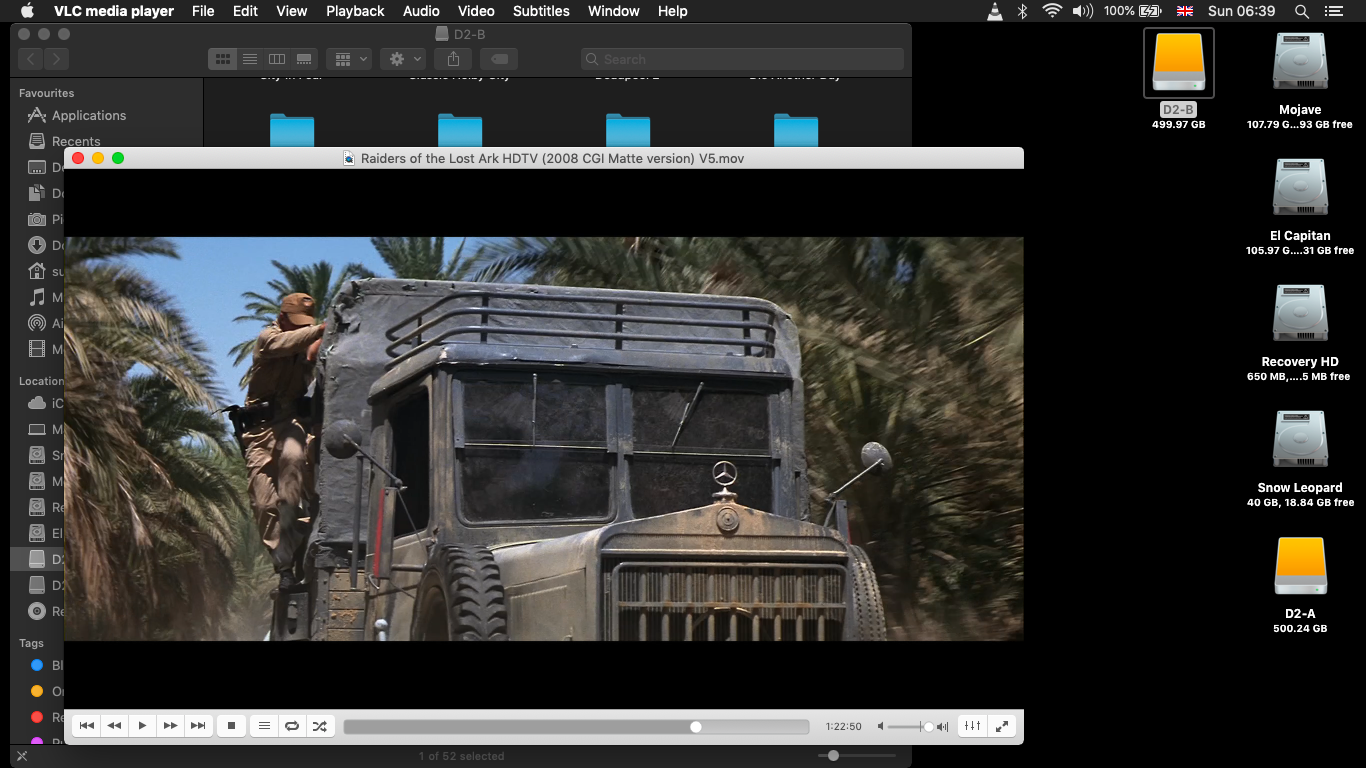The image size is (1366, 768).
Task: Open the Apple menu
Action: [27, 11]
